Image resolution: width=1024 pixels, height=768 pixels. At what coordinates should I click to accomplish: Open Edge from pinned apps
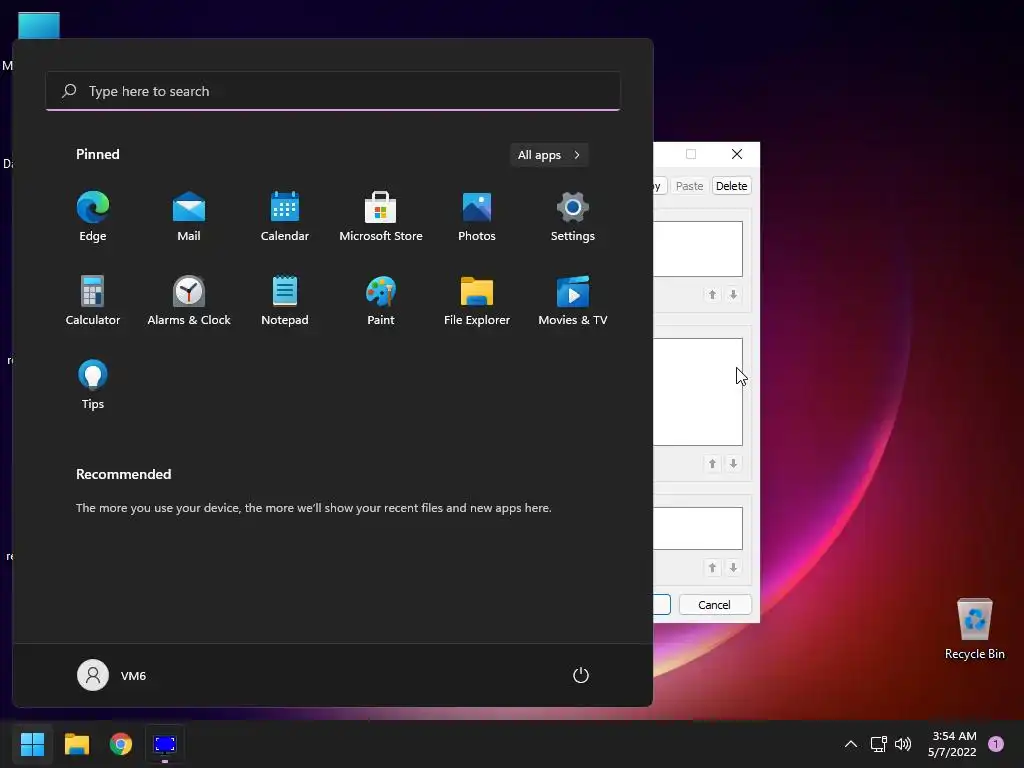[x=93, y=216]
